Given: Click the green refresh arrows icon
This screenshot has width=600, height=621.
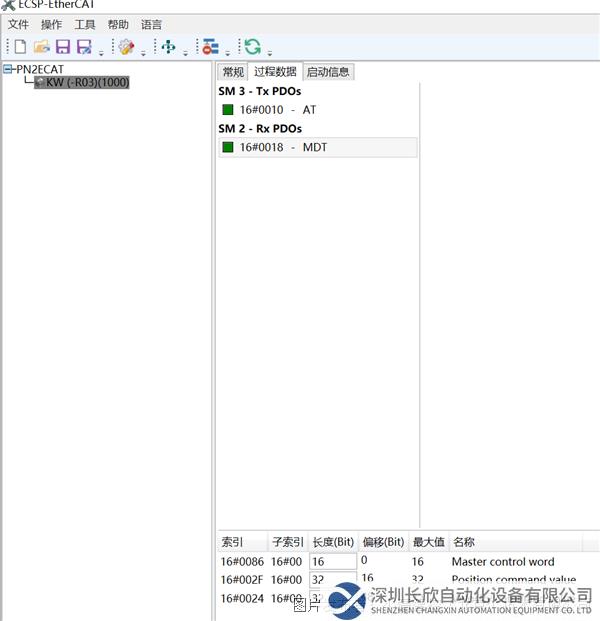Looking at the screenshot, I should [x=252, y=47].
